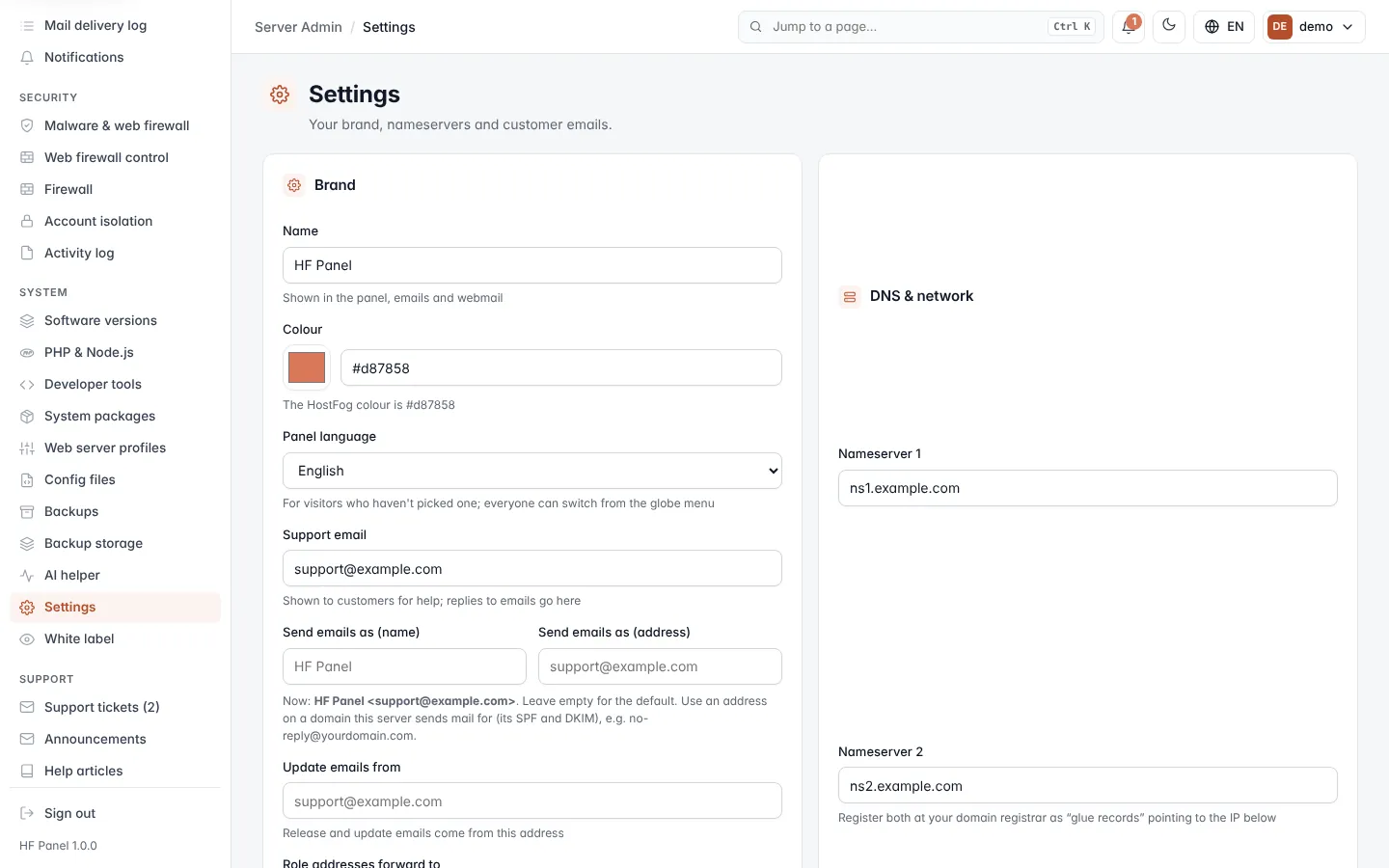The height and width of the screenshot is (868, 1389).
Task: Focus the Support email field
Action: coord(532,568)
